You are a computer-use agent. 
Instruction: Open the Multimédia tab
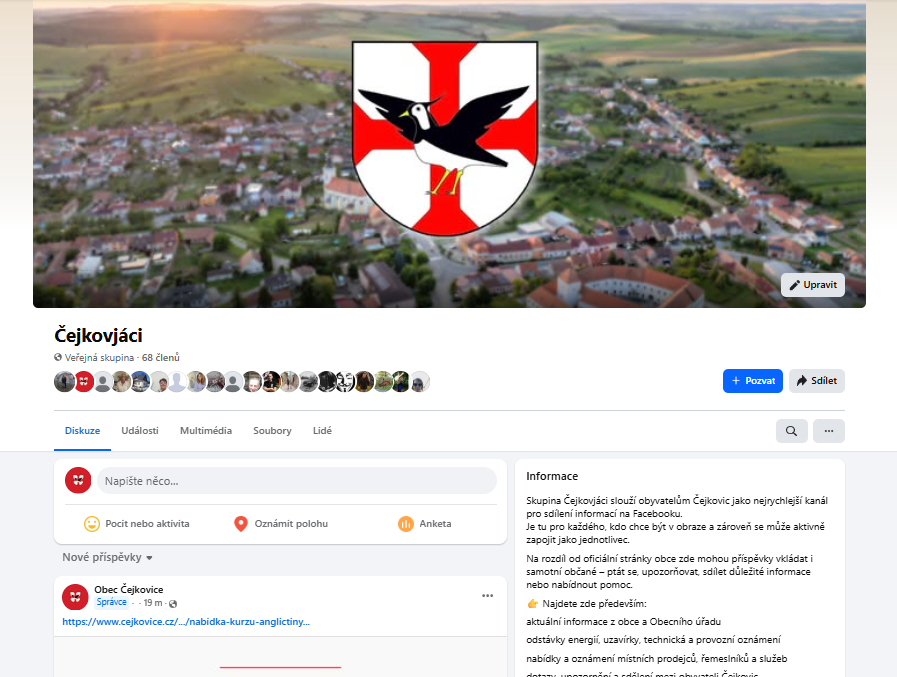tap(206, 431)
